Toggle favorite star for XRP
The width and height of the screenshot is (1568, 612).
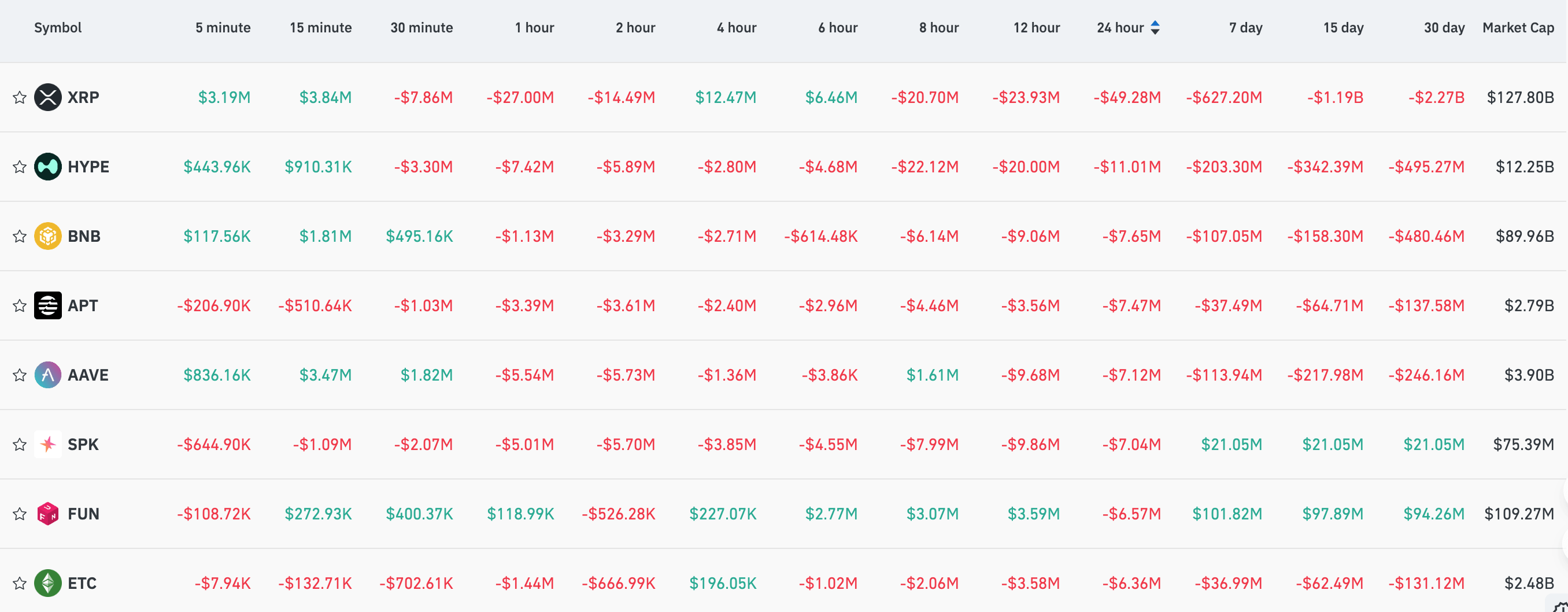[x=20, y=97]
